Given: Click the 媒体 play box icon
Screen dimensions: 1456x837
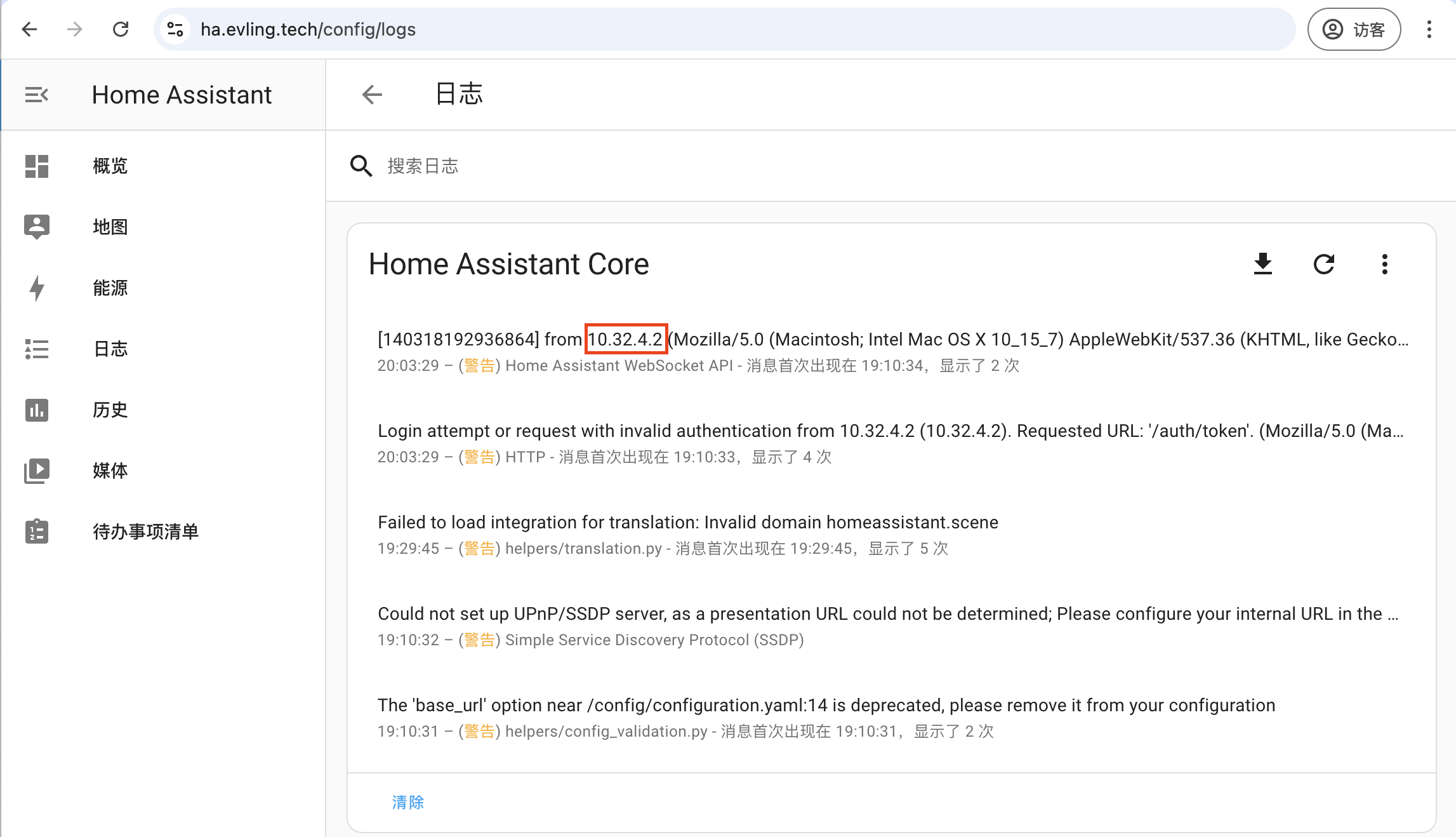Looking at the screenshot, I should (x=37, y=471).
